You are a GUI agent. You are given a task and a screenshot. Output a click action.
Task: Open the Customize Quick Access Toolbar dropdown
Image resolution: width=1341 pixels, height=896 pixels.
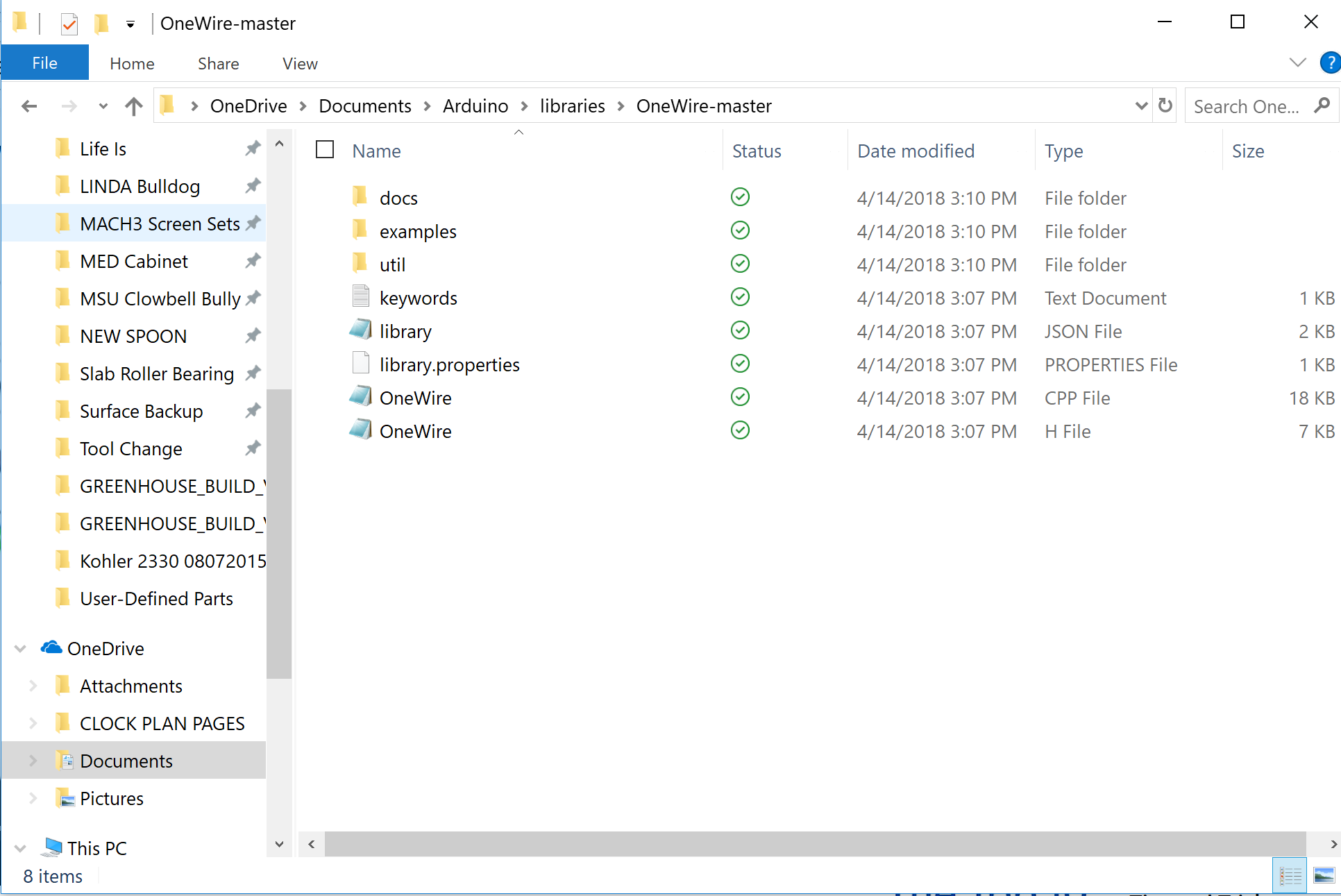pyautogui.click(x=130, y=23)
